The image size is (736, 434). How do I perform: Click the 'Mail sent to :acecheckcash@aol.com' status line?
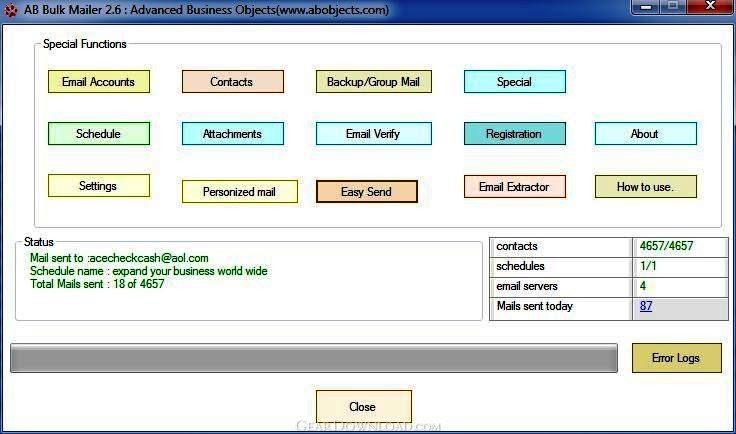click(119, 258)
